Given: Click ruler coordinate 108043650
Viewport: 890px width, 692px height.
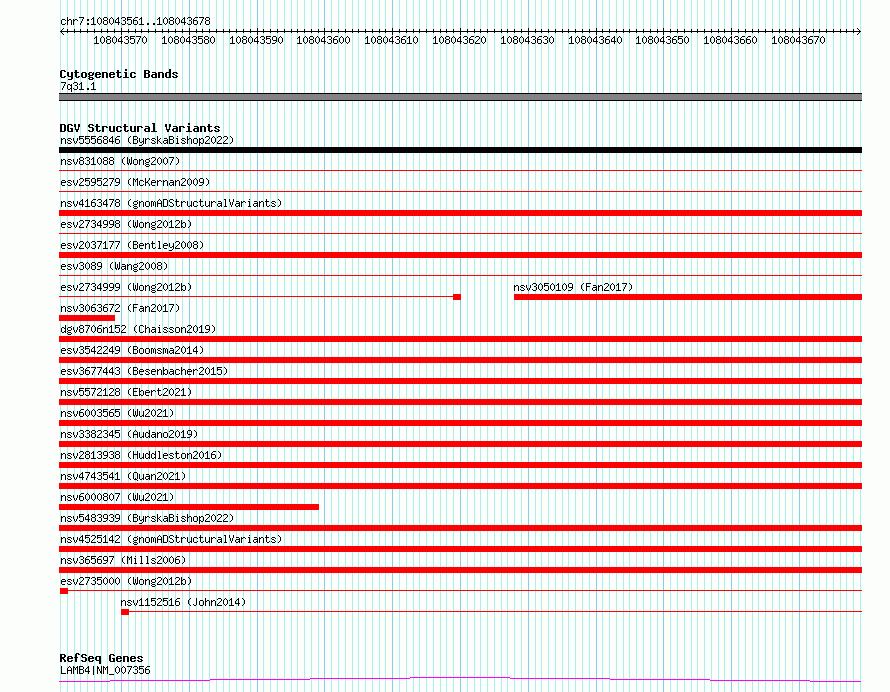Looking at the screenshot, I should [662, 40].
